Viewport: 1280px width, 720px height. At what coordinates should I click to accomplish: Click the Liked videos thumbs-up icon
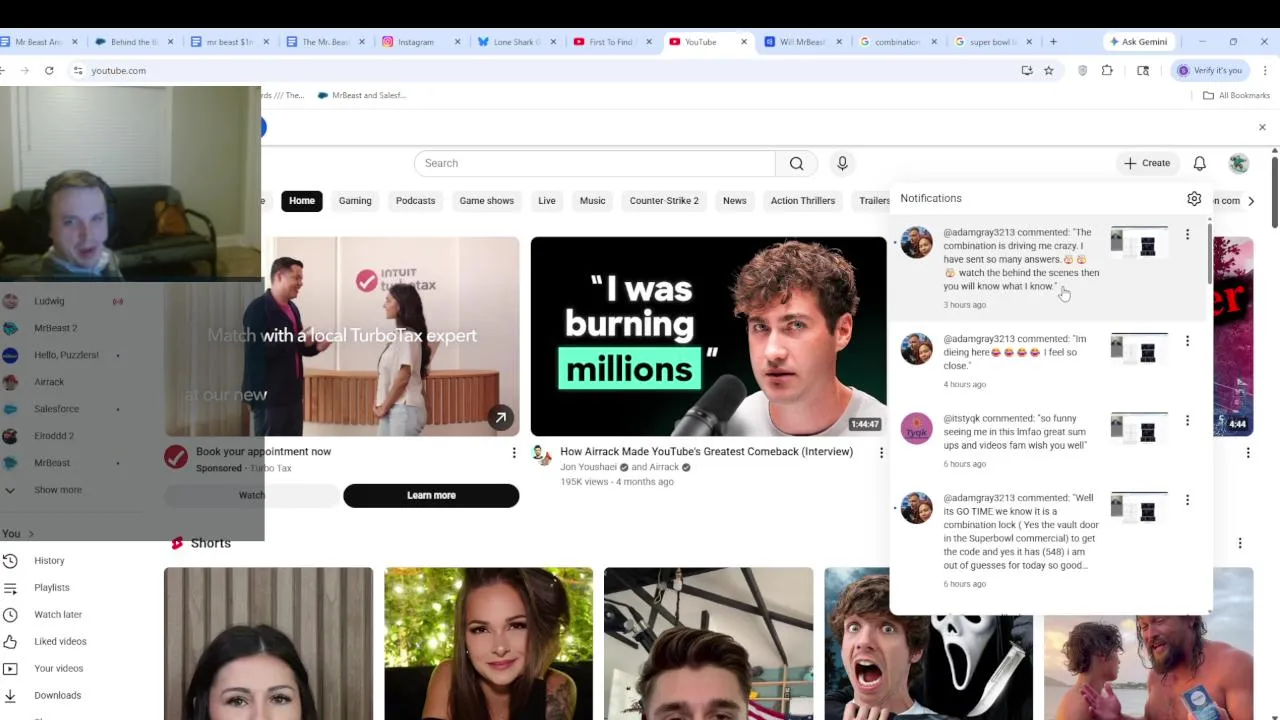(x=10, y=642)
